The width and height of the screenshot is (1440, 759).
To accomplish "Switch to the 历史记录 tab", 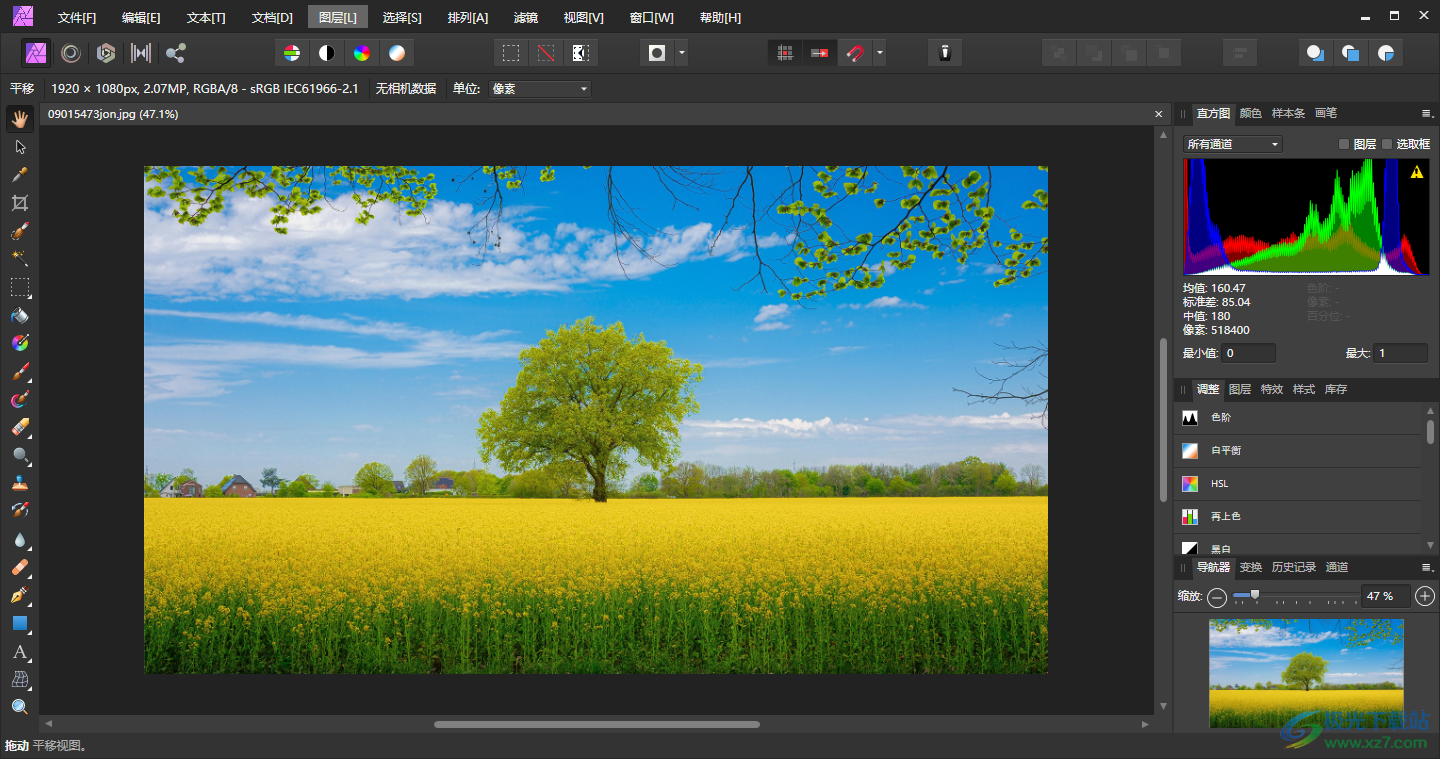I will point(1293,567).
